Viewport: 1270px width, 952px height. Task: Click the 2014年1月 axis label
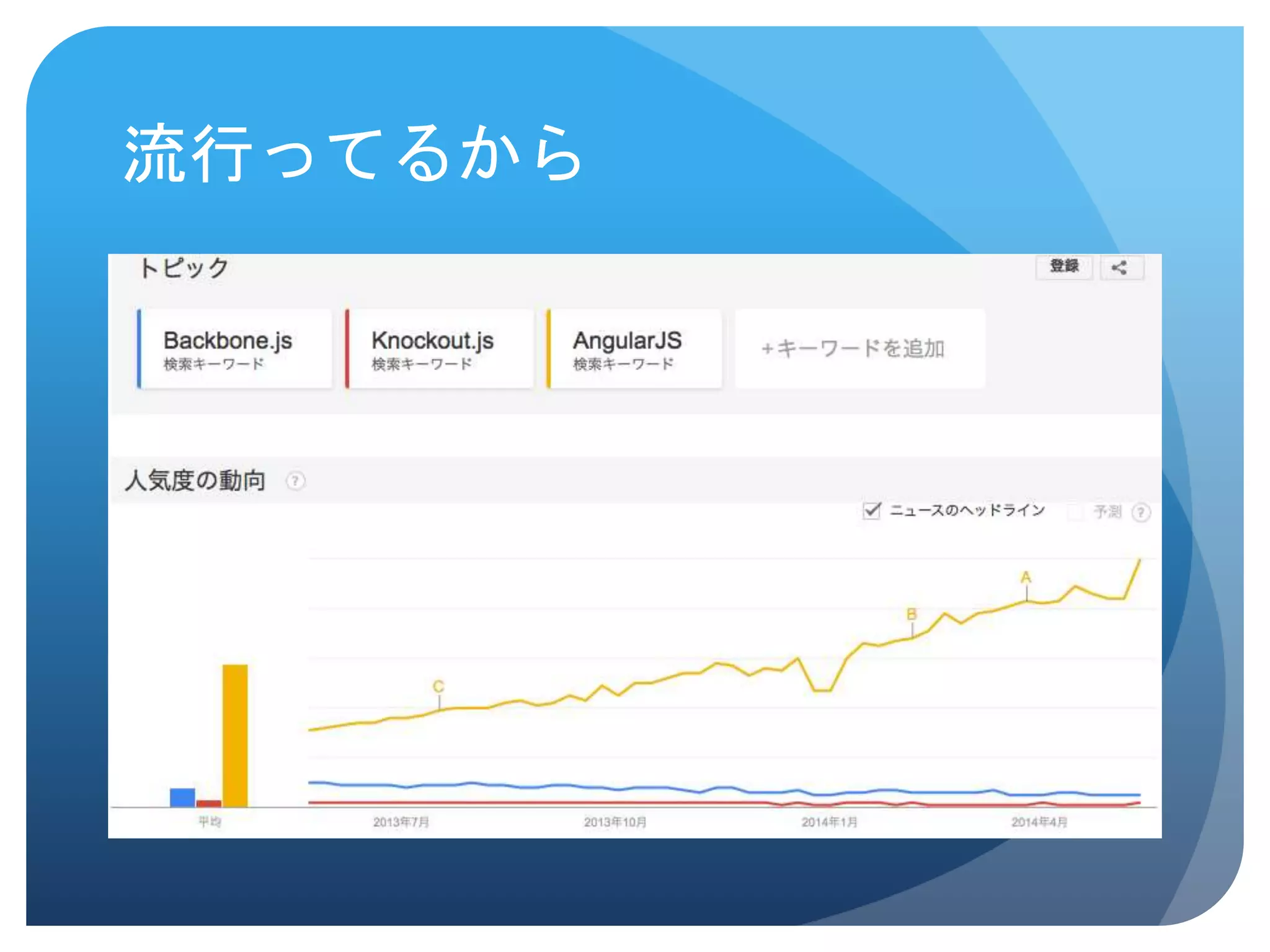tap(830, 822)
